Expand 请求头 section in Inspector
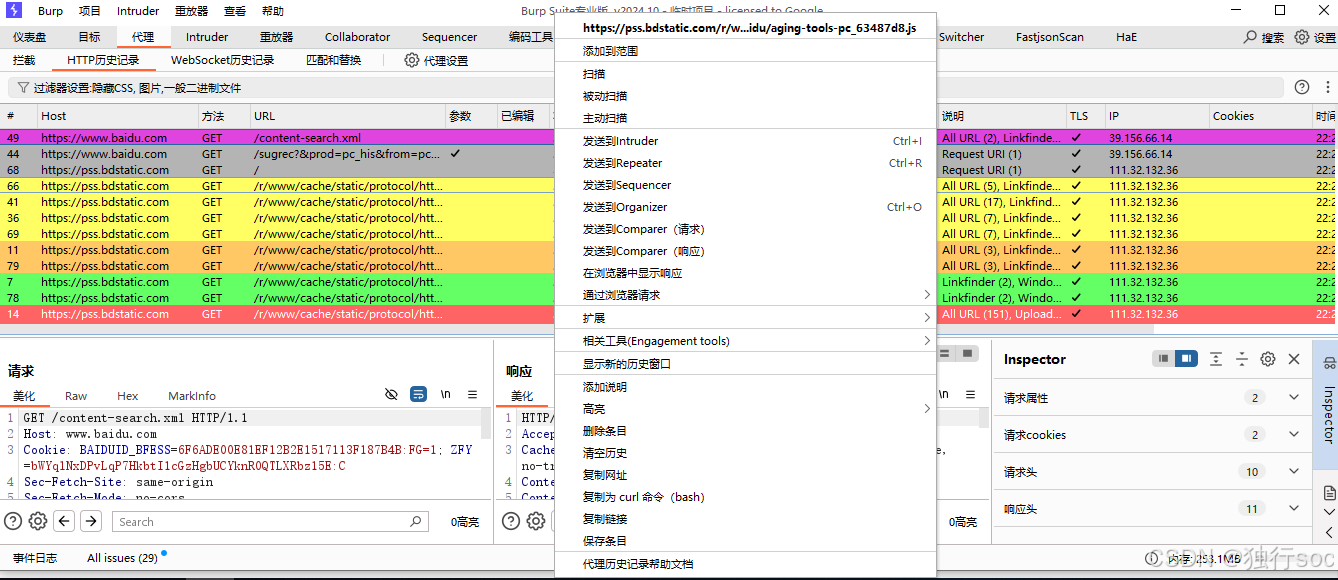This screenshot has width=1338, height=580. click(1294, 472)
